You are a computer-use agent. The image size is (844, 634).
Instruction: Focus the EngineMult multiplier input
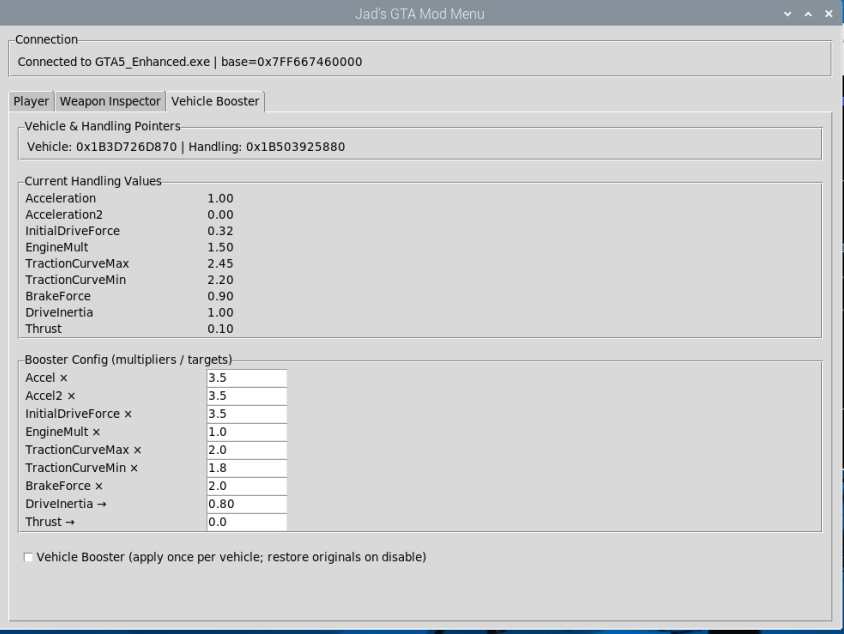point(247,432)
